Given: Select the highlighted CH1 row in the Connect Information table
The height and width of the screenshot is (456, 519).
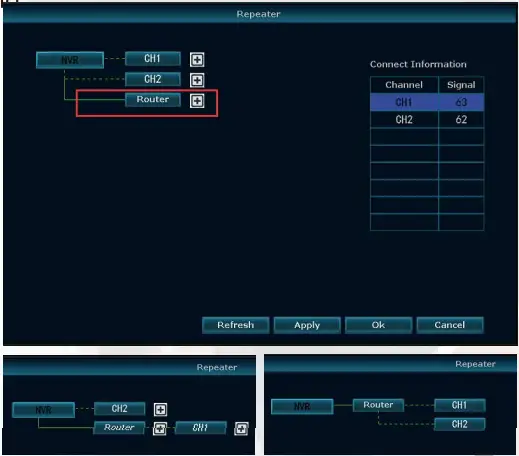Looking at the screenshot, I should pos(427,102).
